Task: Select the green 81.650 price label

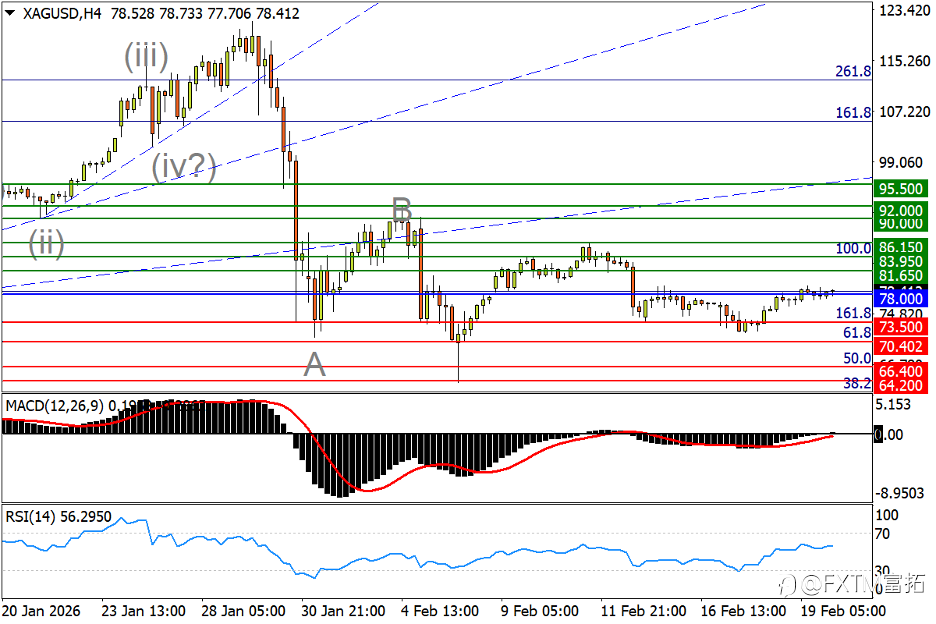Action: (901, 276)
